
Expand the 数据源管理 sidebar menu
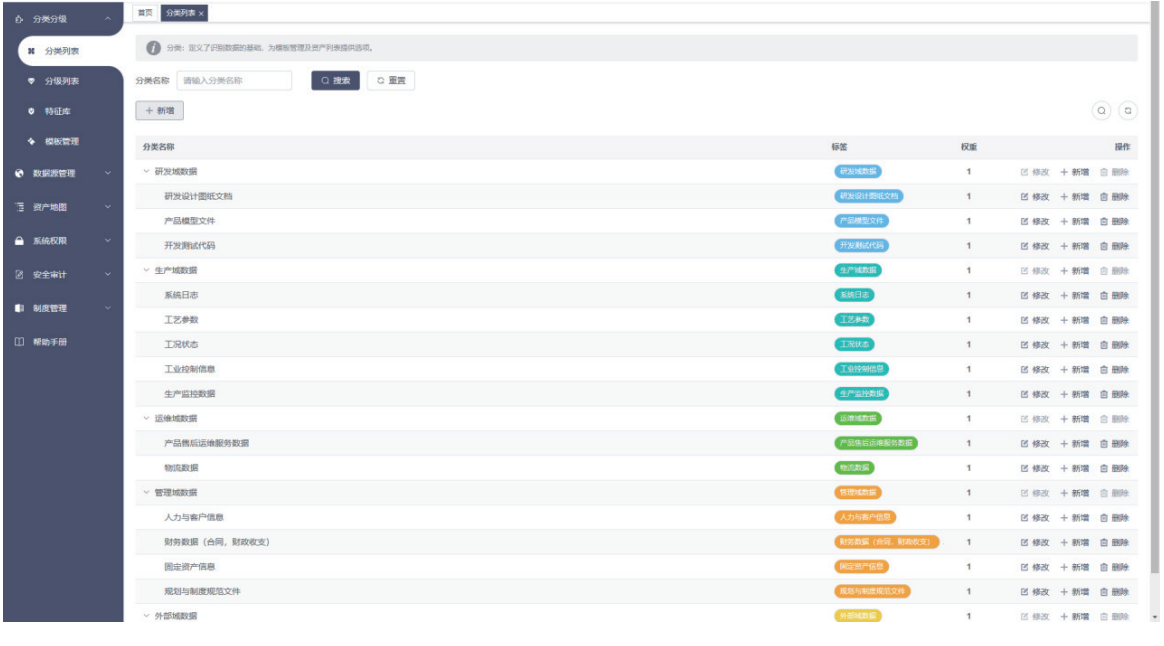tap(60, 173)
